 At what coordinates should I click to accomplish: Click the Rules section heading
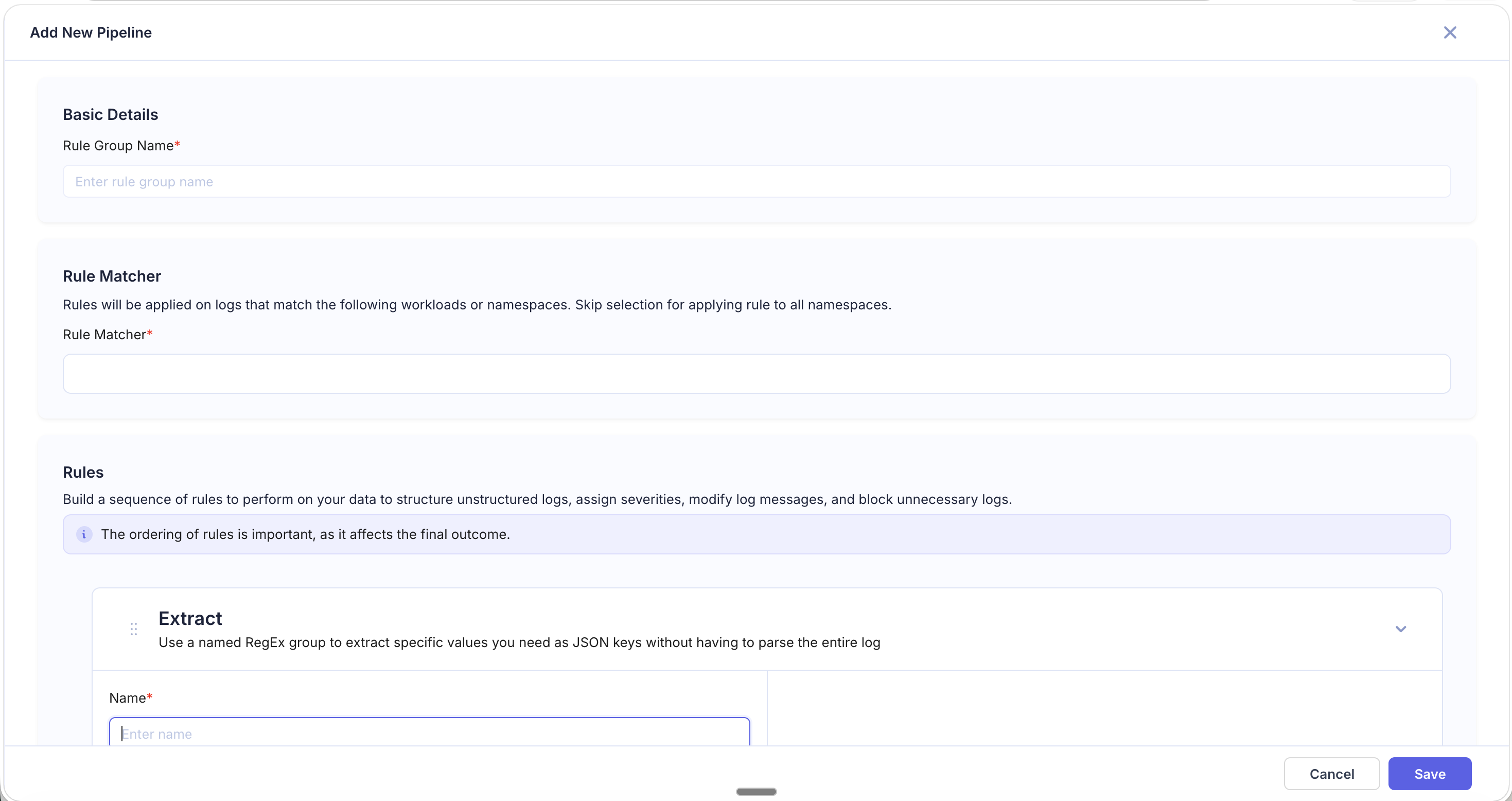pos(83,472)
